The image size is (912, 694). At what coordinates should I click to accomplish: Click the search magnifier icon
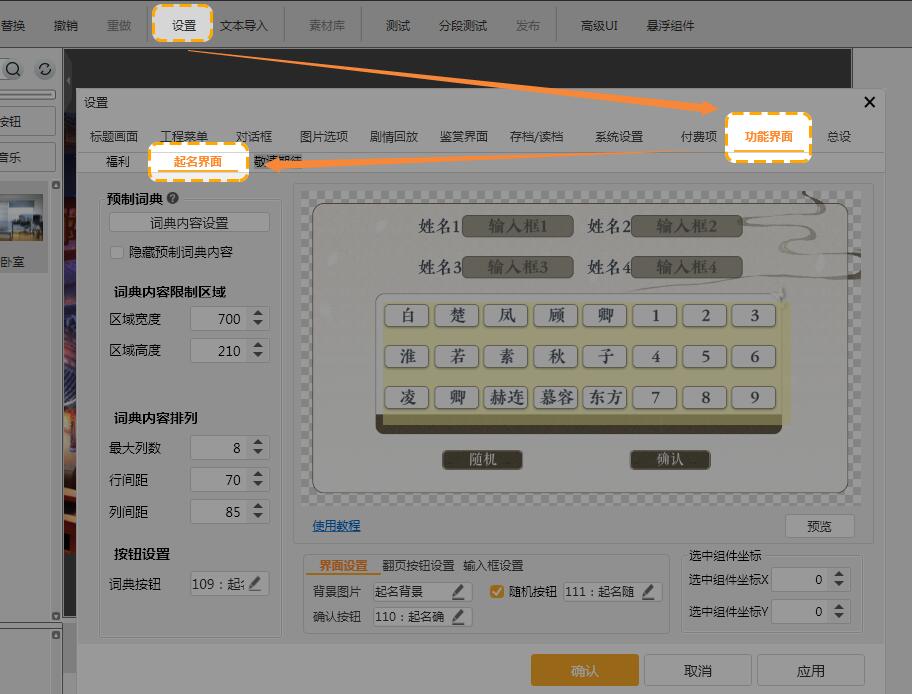click(x=14, y=69)
